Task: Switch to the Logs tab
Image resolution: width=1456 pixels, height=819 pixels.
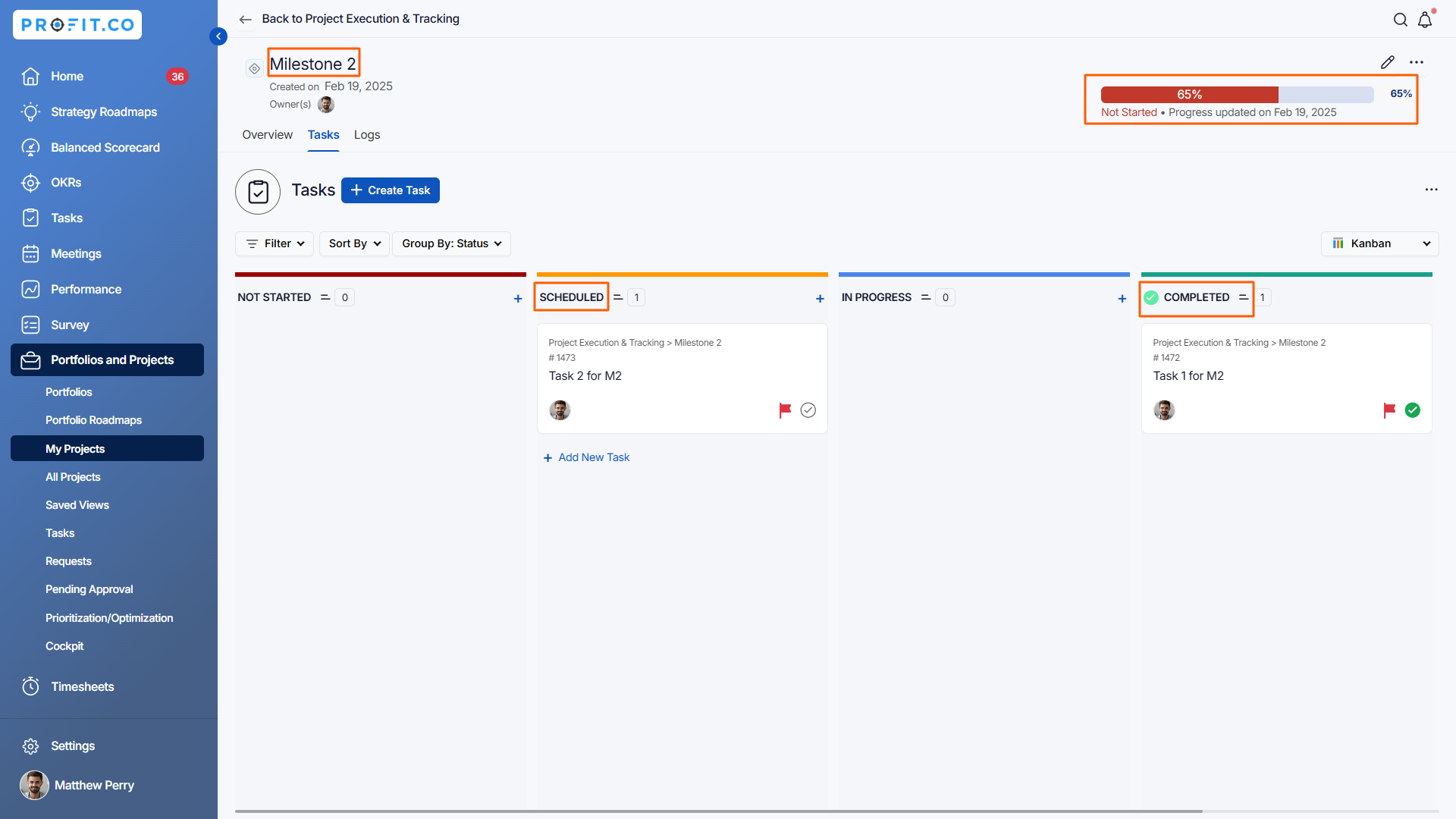Action: (x=367, y=135)
